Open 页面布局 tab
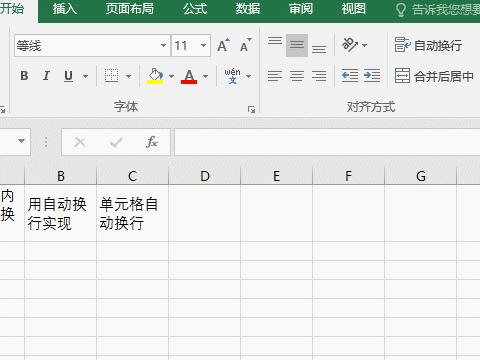Screen dimensions: 480x360 (x=130, y=9)
